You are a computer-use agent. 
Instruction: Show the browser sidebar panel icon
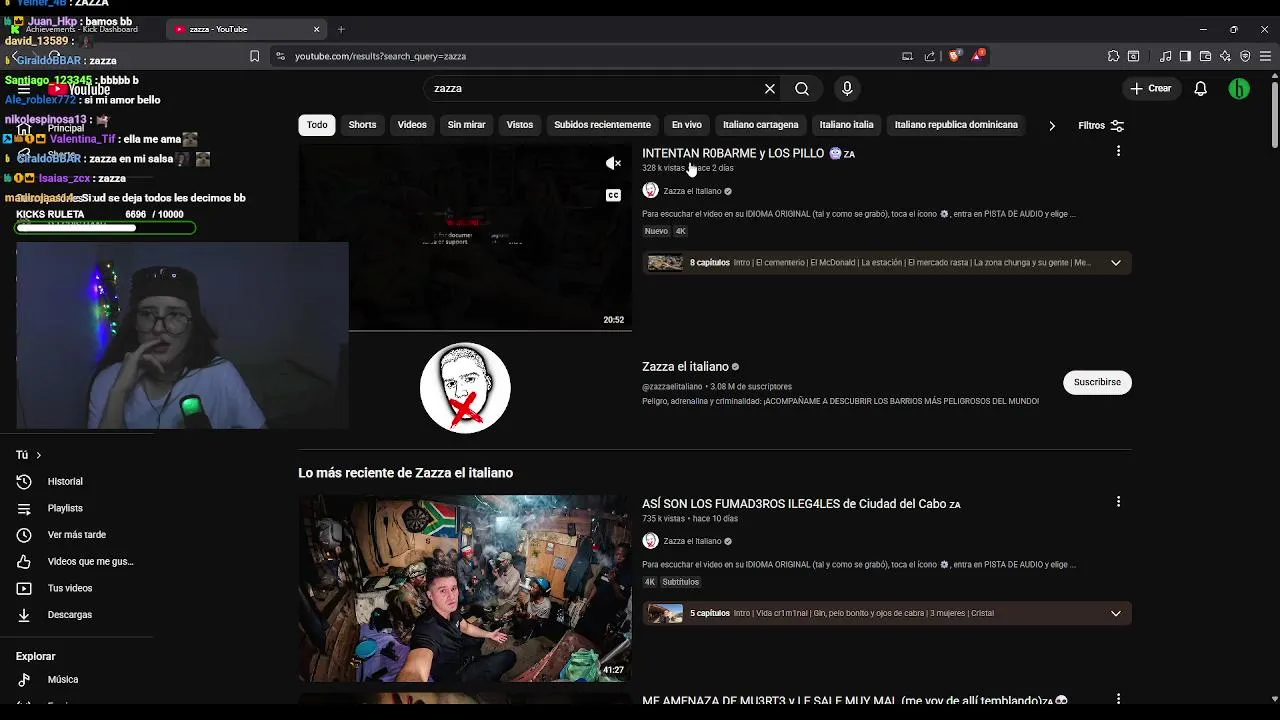pyautogui.click(x=1185, y=56)
